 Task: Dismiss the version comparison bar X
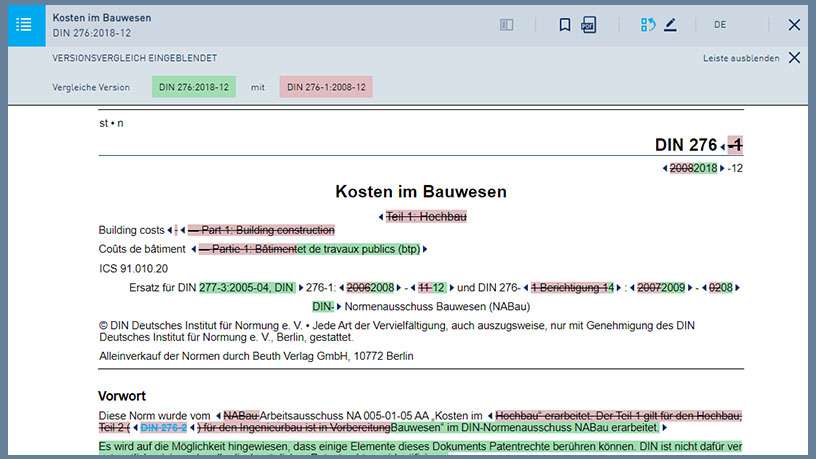click(794, 58)
